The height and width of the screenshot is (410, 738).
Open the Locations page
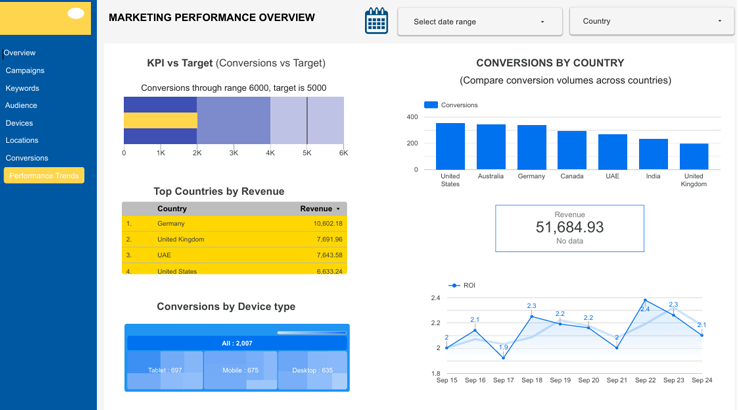[22, 141]
